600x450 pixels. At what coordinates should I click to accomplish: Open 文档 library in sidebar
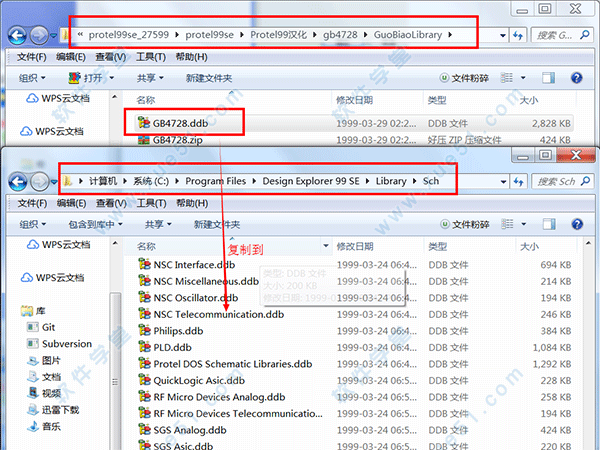click(x=51, y=377)
